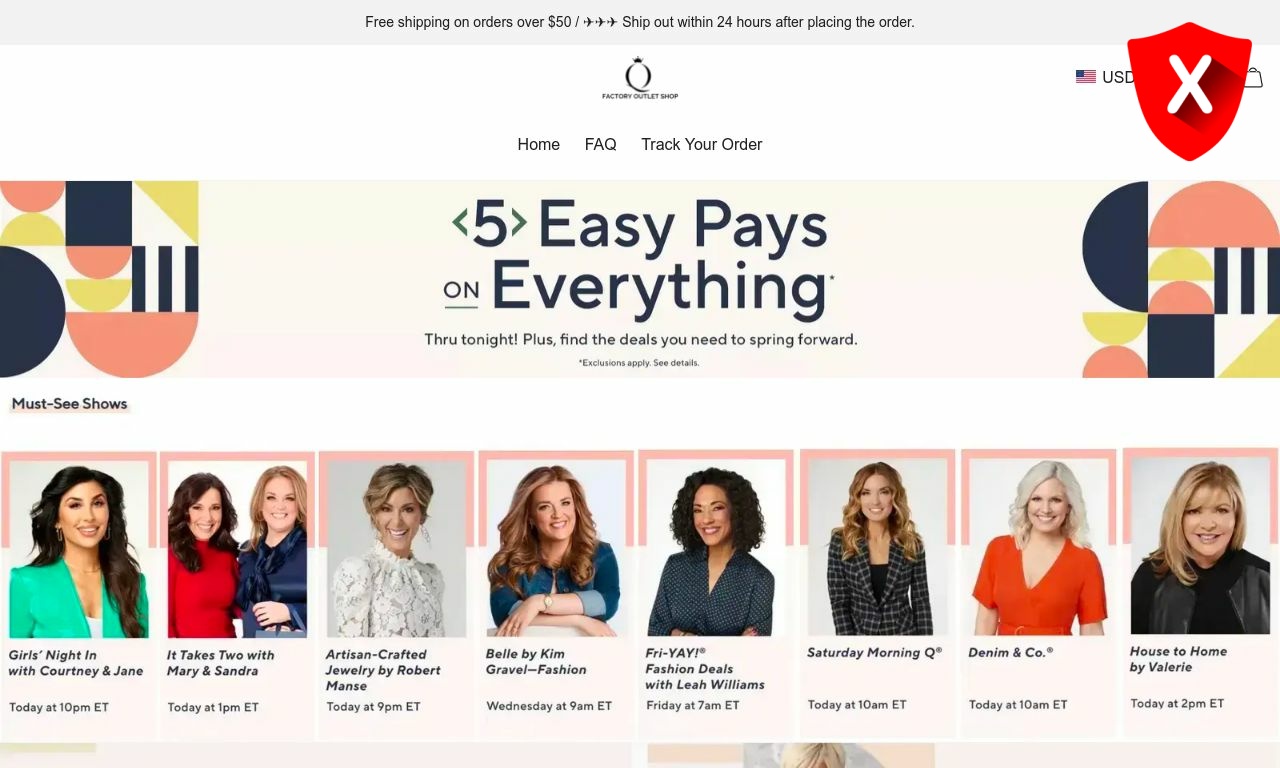1280x768 pixels.
Task: Open Belle by Kim Gravel—Fashion show
Action: pos(555,595)
